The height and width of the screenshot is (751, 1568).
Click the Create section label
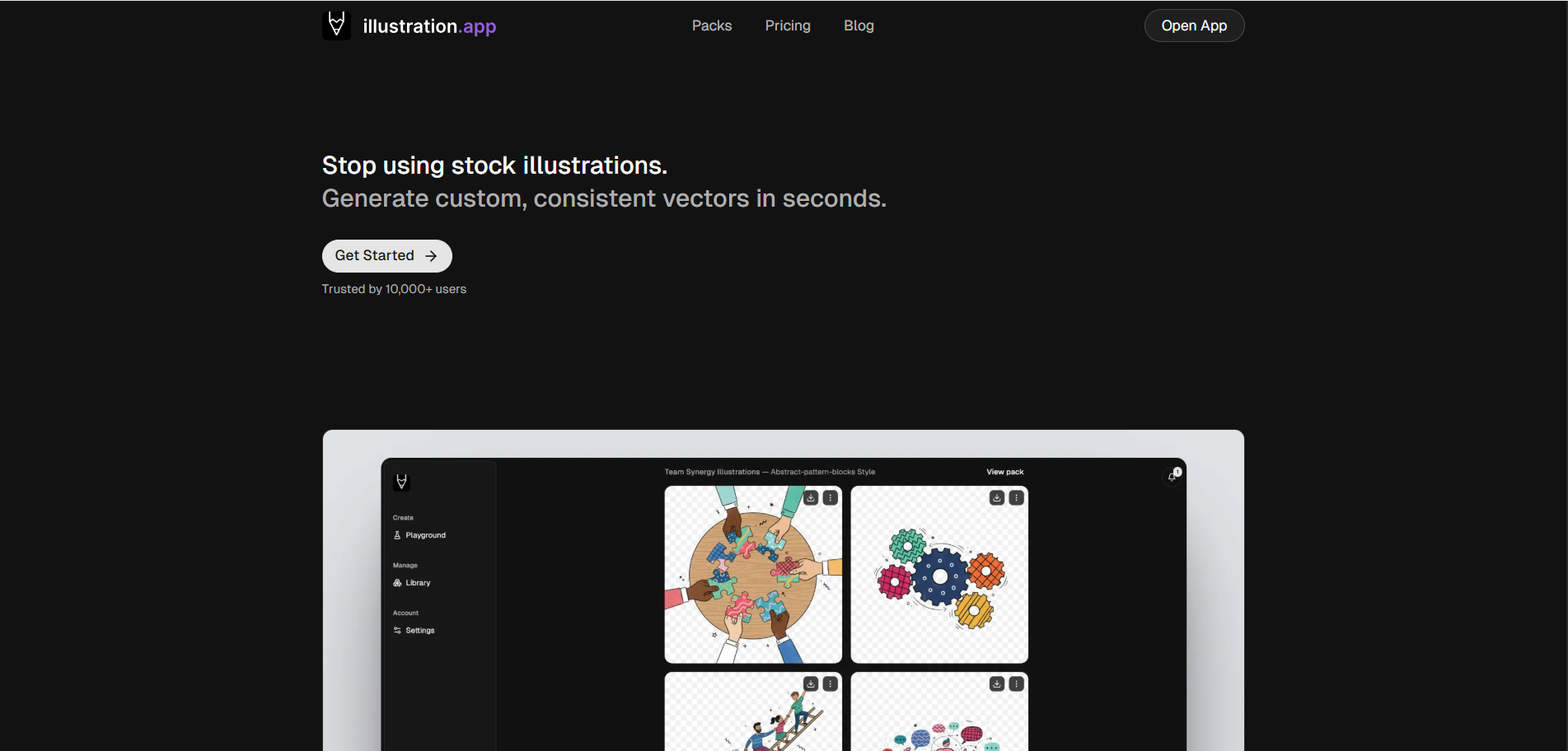pos(403,518)
